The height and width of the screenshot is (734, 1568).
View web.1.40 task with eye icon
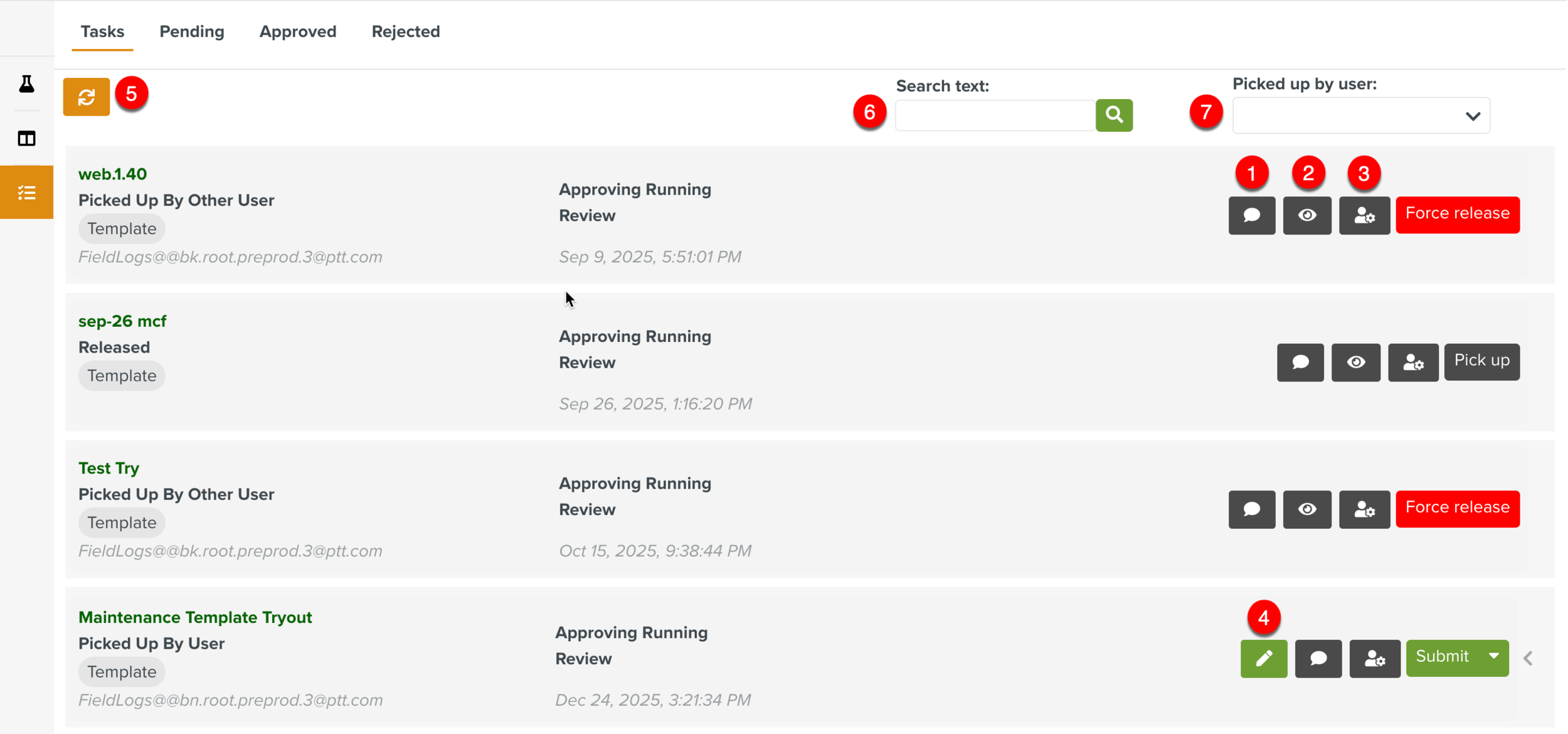click(x=1306, y=215)
